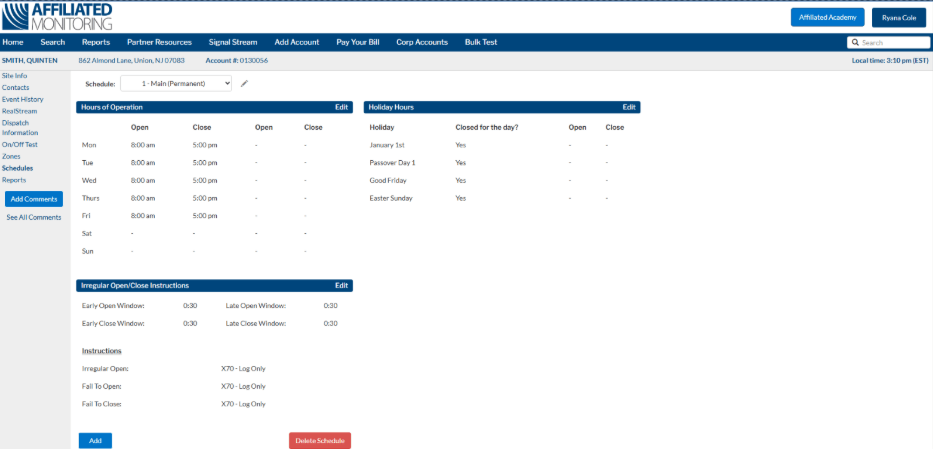This screenshot has height=449, width=933.
Task: Edit Irregular Open/Close Instructions
Action: click(x=341, y=285)
